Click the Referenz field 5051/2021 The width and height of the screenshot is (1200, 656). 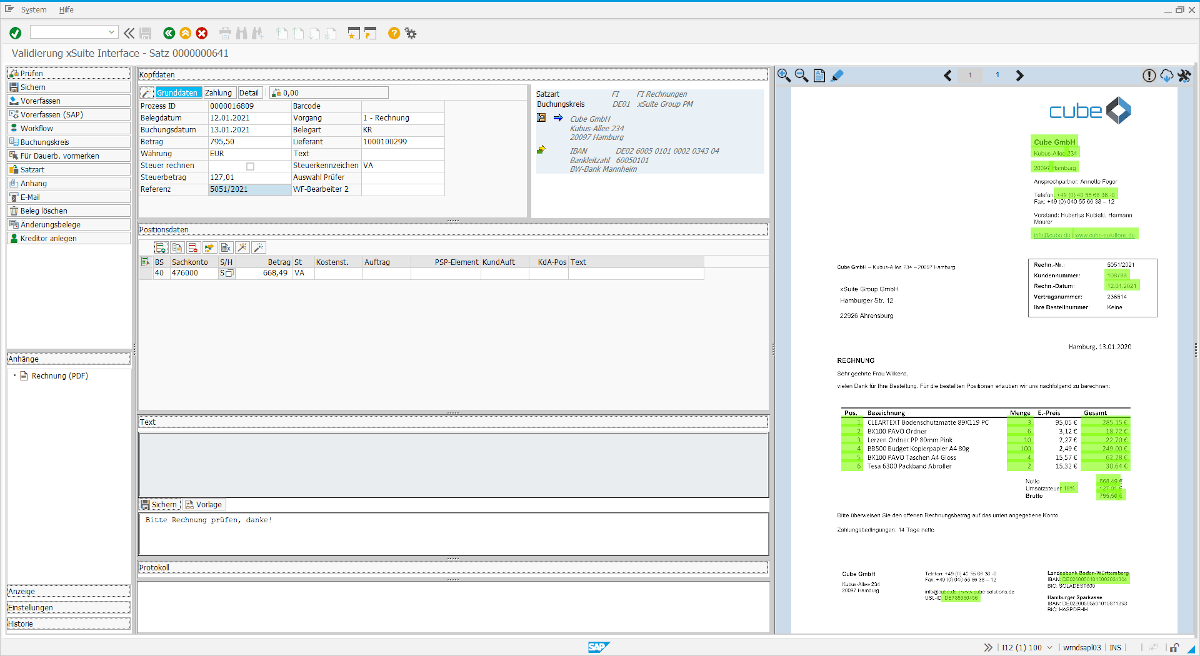[248, 189]
